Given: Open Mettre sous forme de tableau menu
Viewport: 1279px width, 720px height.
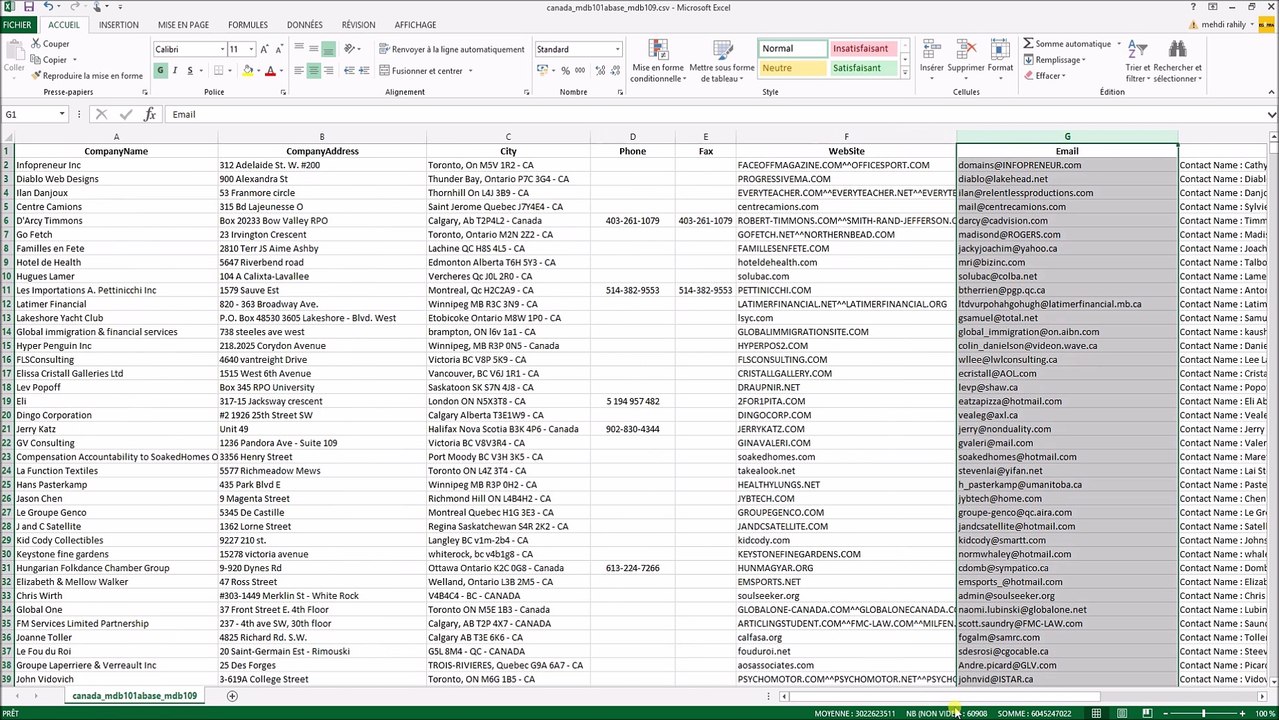Looking at the screenshot, I should point(722,61).
